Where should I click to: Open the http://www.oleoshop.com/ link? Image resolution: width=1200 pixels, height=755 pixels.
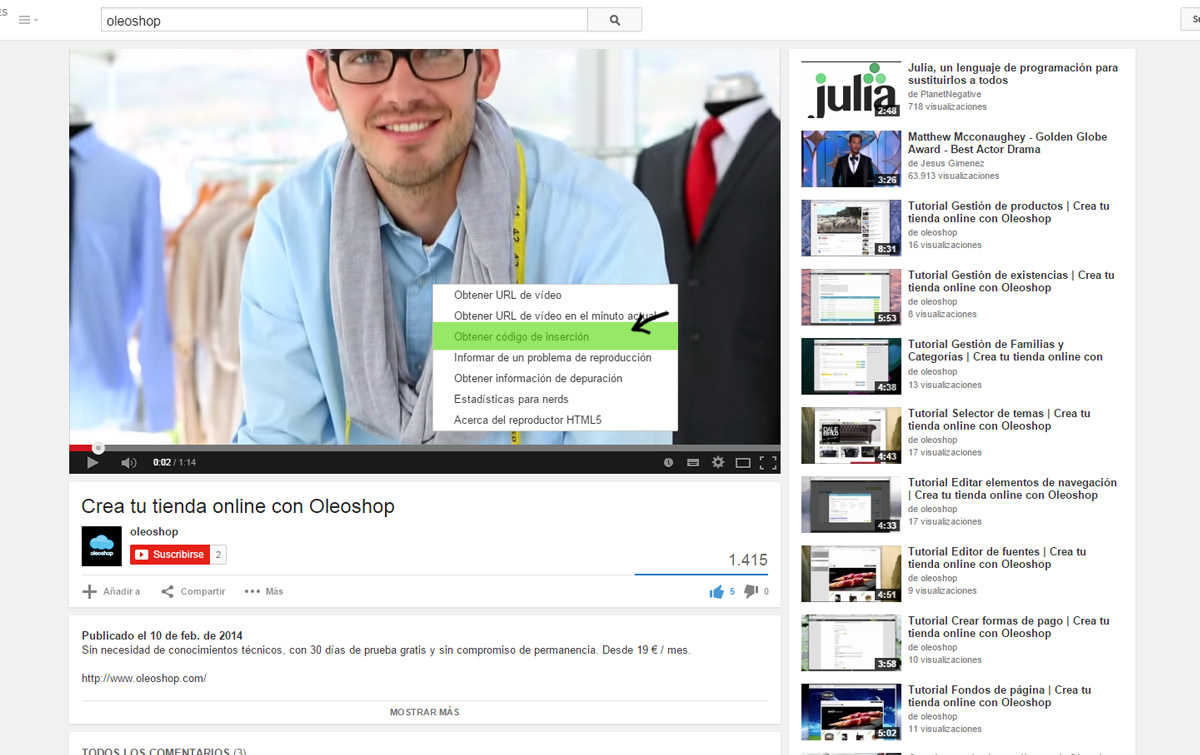(x=144, y=678)
